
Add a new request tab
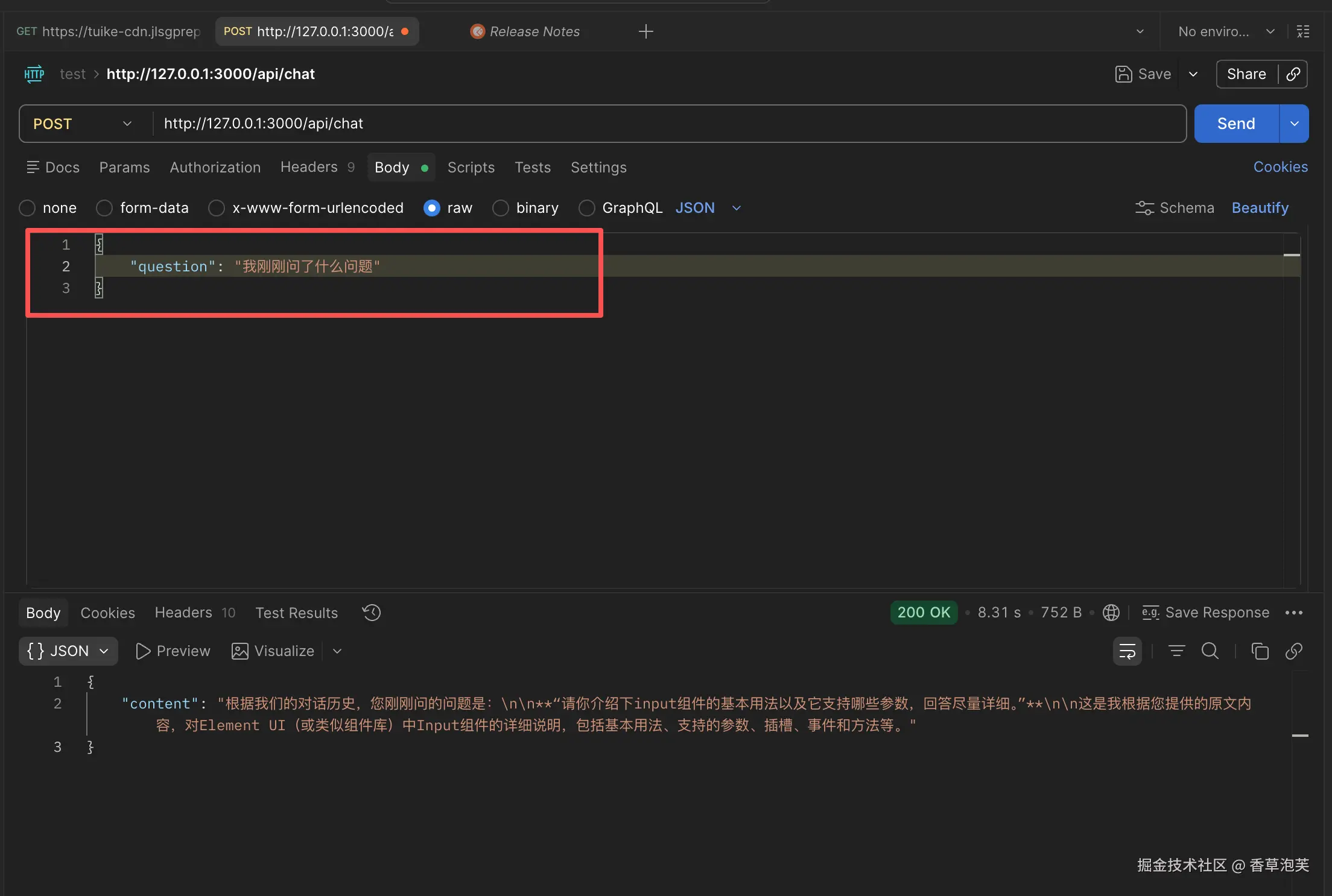click(x=645, y=31)
